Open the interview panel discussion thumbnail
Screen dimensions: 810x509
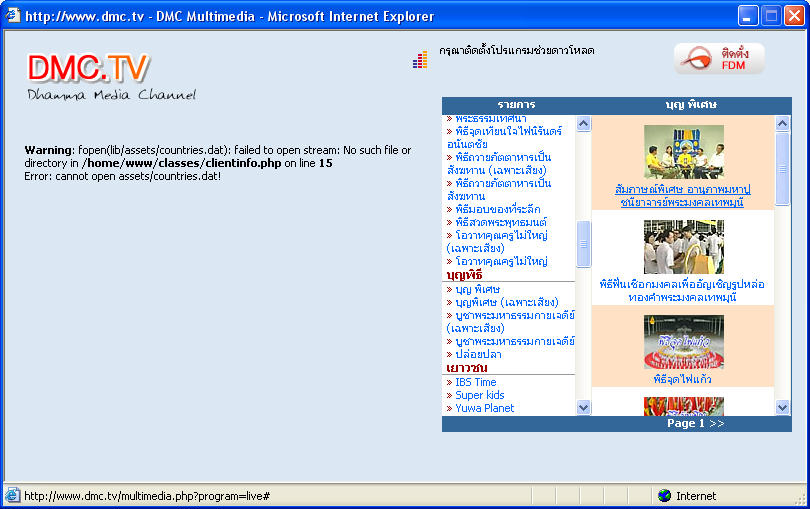tap(683, 152)
